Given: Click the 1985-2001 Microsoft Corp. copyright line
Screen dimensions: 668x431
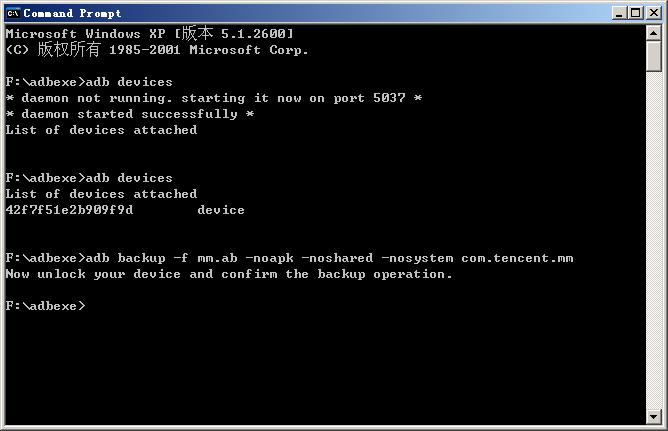Looking at the screenshot, I should coord(157,50).
